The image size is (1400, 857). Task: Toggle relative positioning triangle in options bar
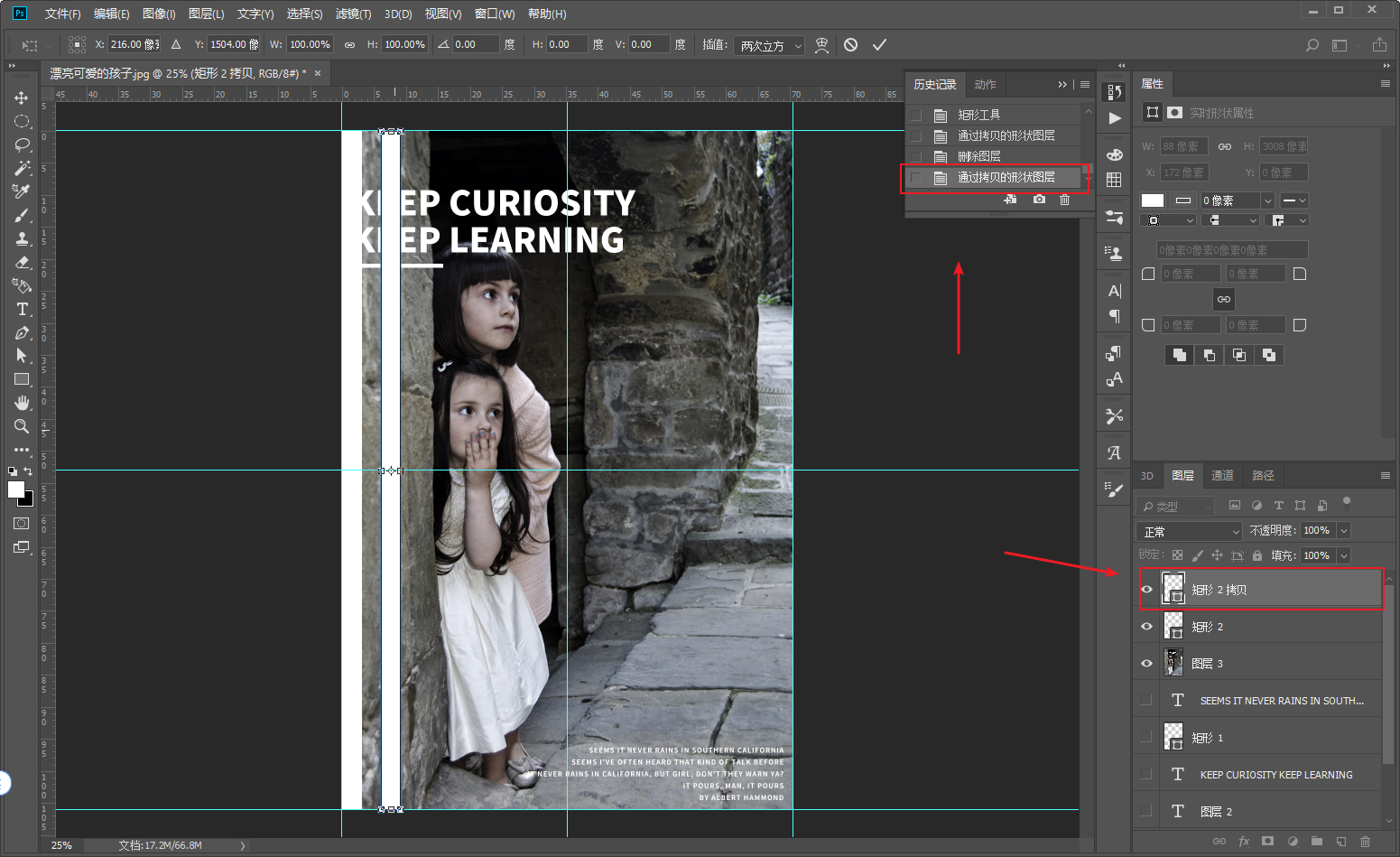tap(176, 44)
